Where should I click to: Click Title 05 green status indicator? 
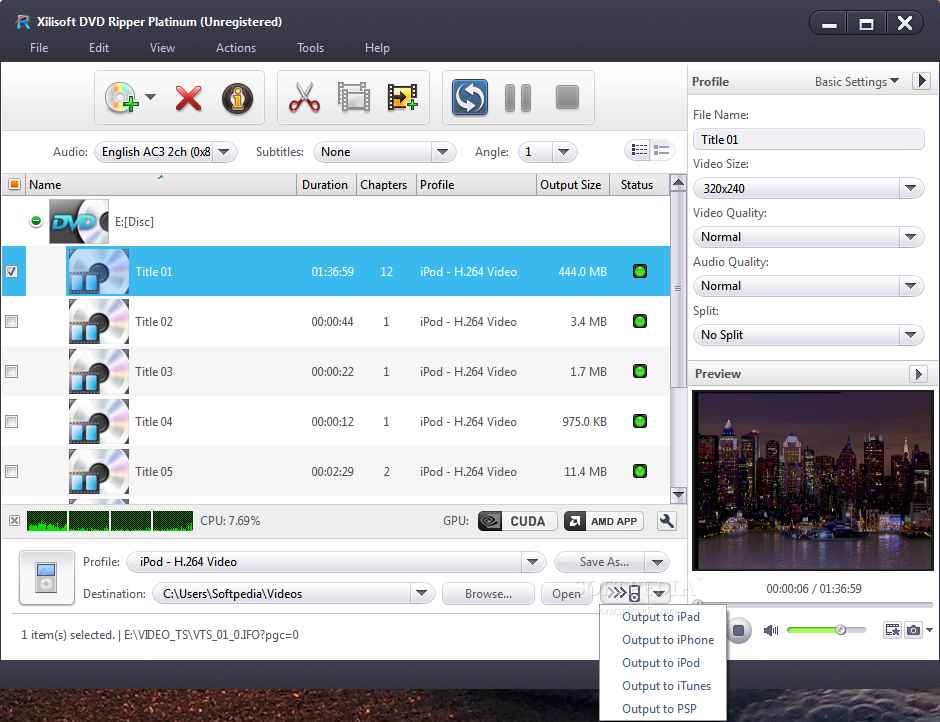pos(640,471)
